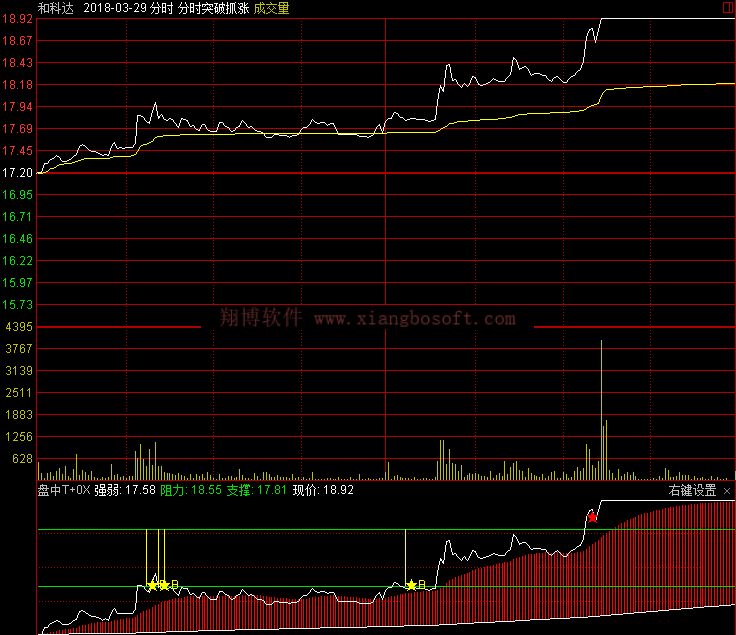Image resolution: width=736 pixels, height=635 pixels.
Task: Click the 3767 volume axis label
Action: pos(19,349)
